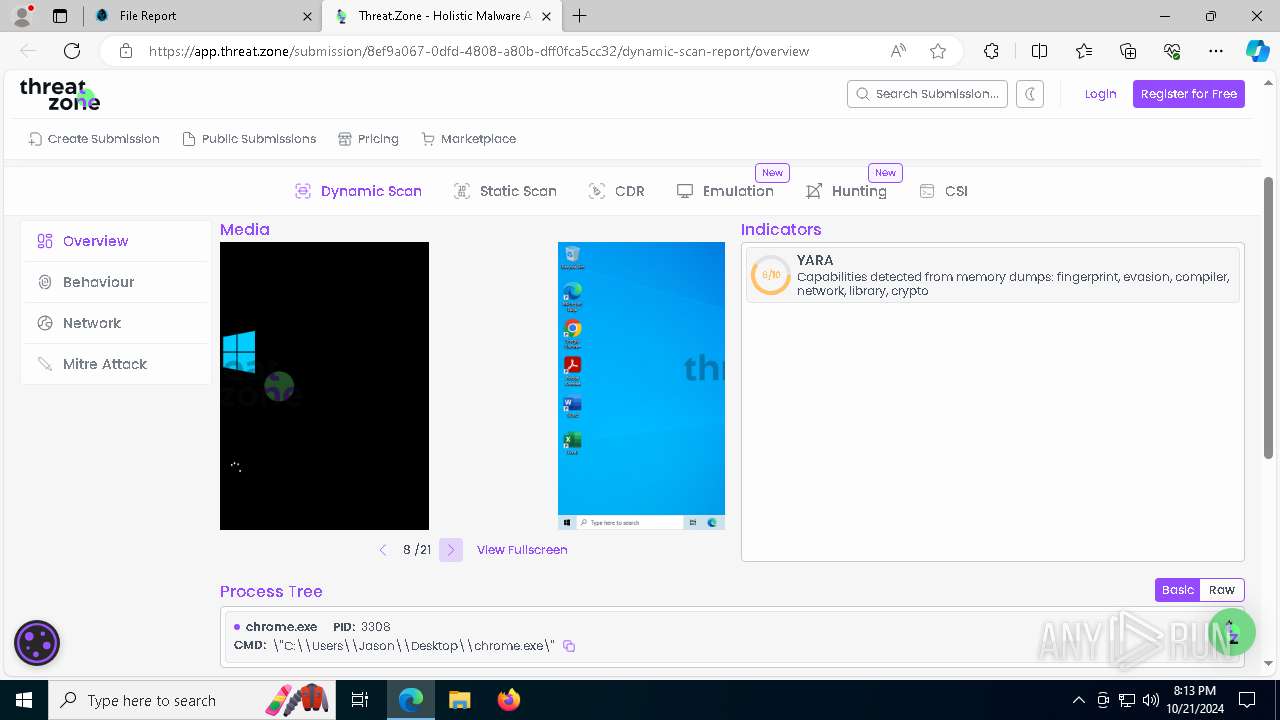Image resolution: width=1280 pixels, height=720 pixels.
Task: Switch to Hunting tab
Action: [846, 191]
